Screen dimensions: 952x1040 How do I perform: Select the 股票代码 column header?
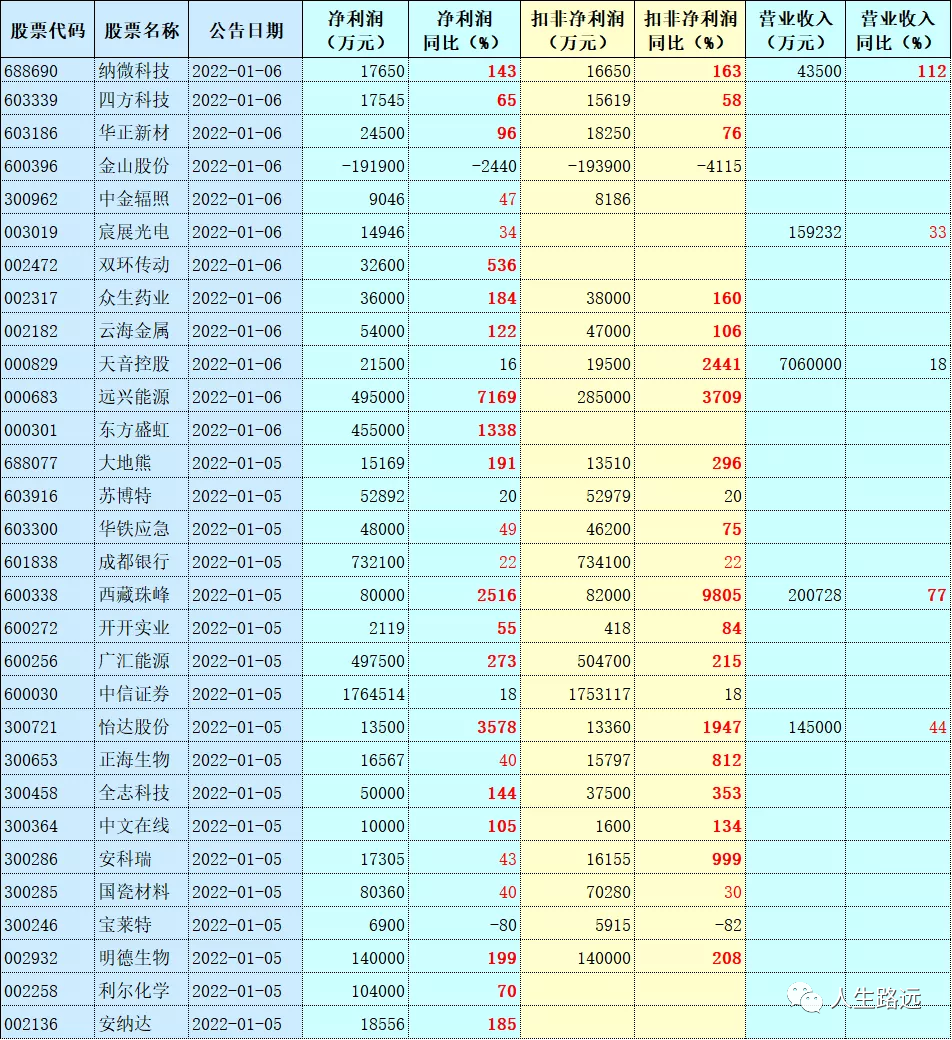(48, 30)
